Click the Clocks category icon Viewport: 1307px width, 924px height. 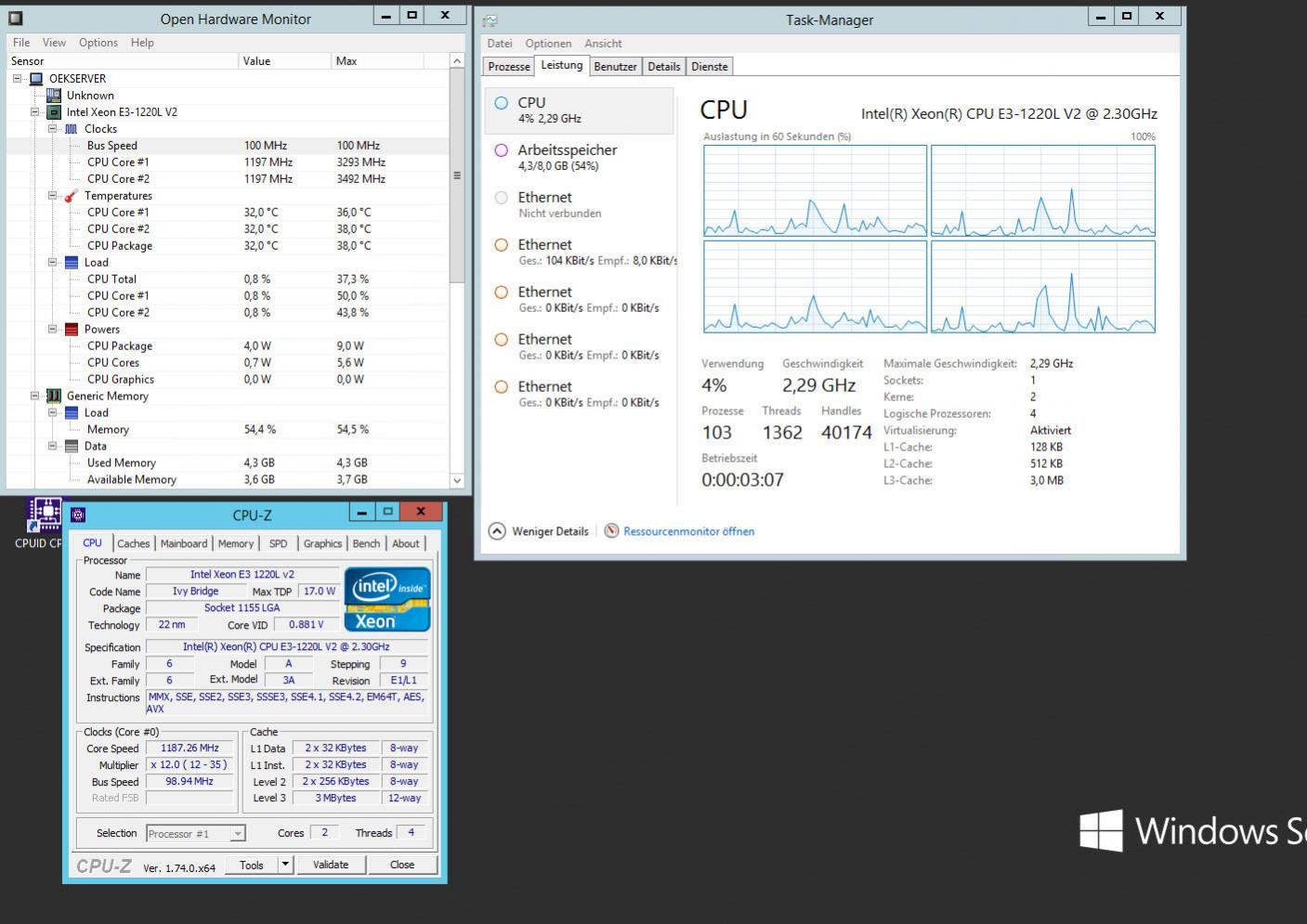72,129
